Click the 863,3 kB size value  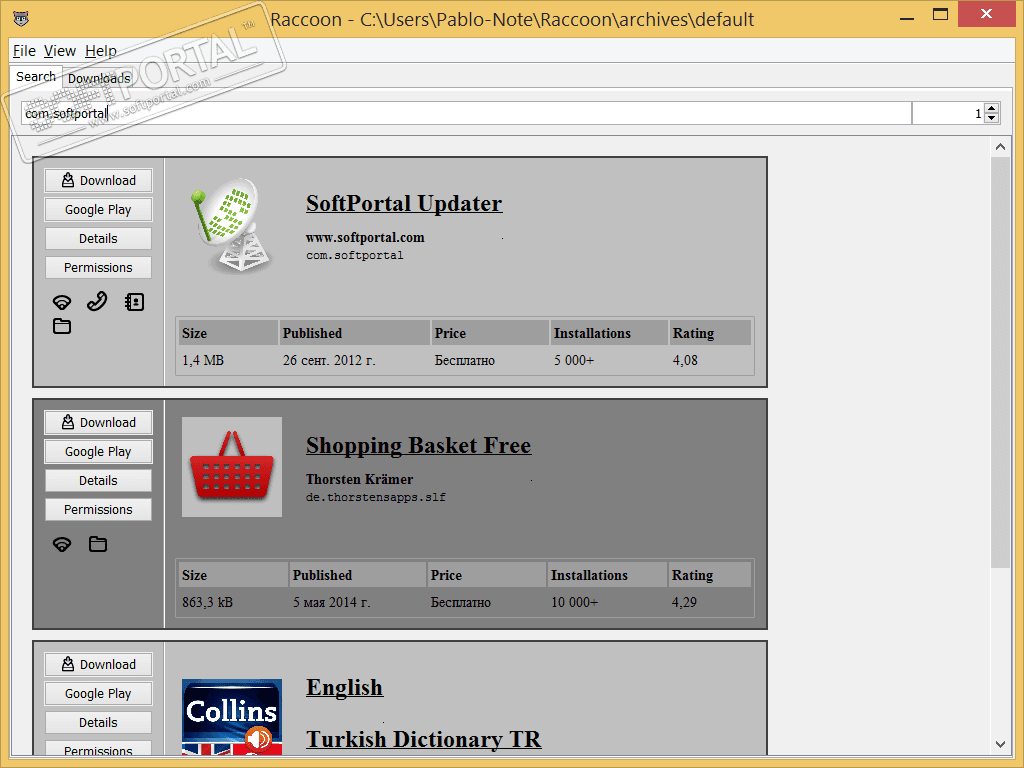(x=207, y=602)
